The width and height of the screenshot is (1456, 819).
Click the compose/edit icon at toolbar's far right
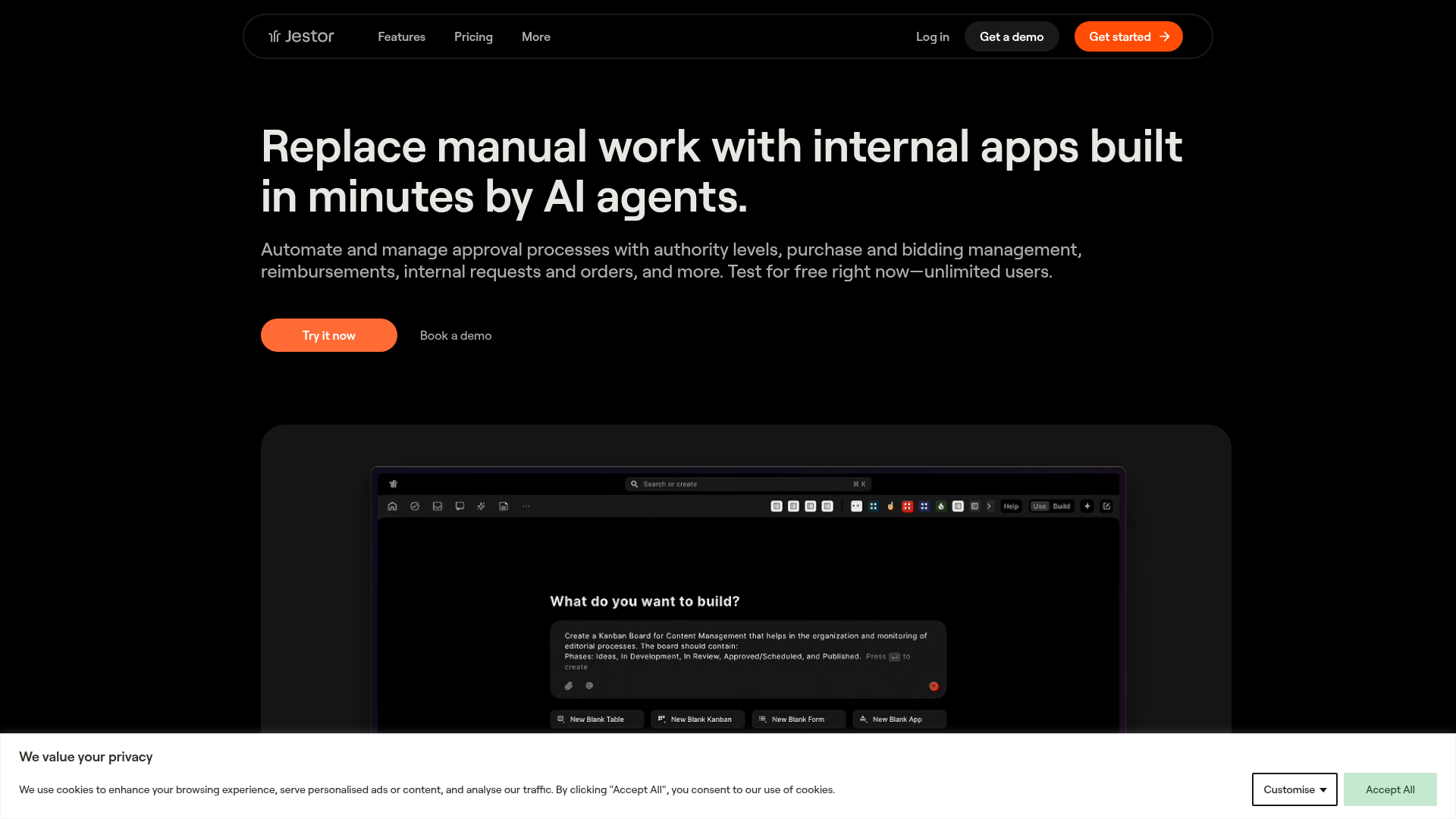(x=1107, y=506)
